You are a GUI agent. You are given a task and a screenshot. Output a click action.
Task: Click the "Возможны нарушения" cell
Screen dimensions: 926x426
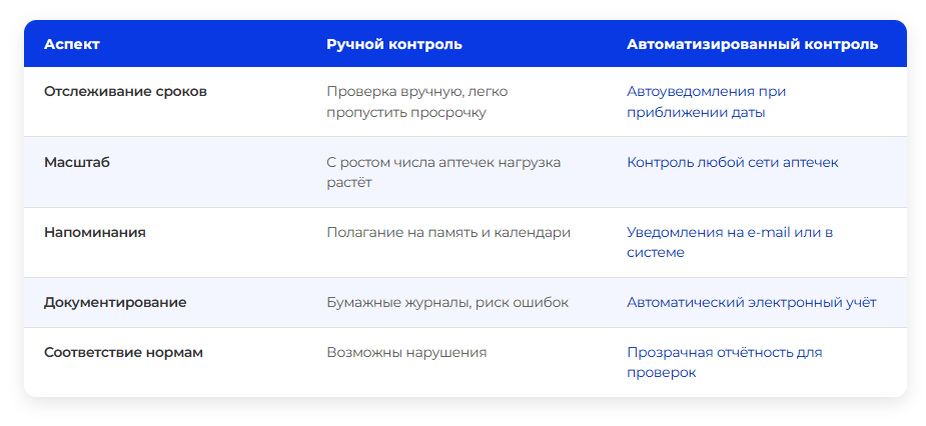pos(406,353)
